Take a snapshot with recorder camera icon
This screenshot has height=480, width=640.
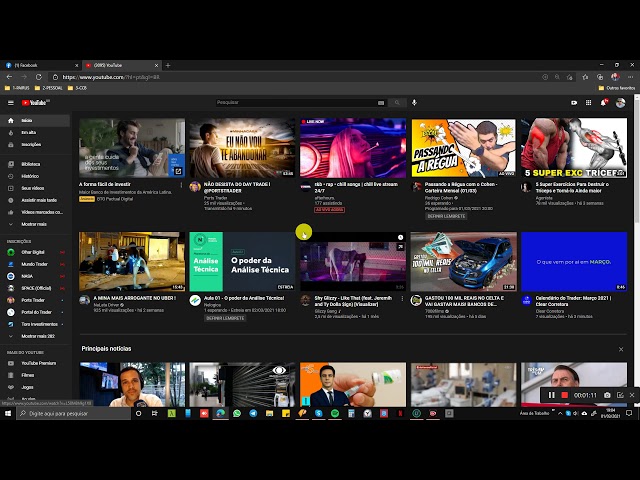tap(607, 395)
